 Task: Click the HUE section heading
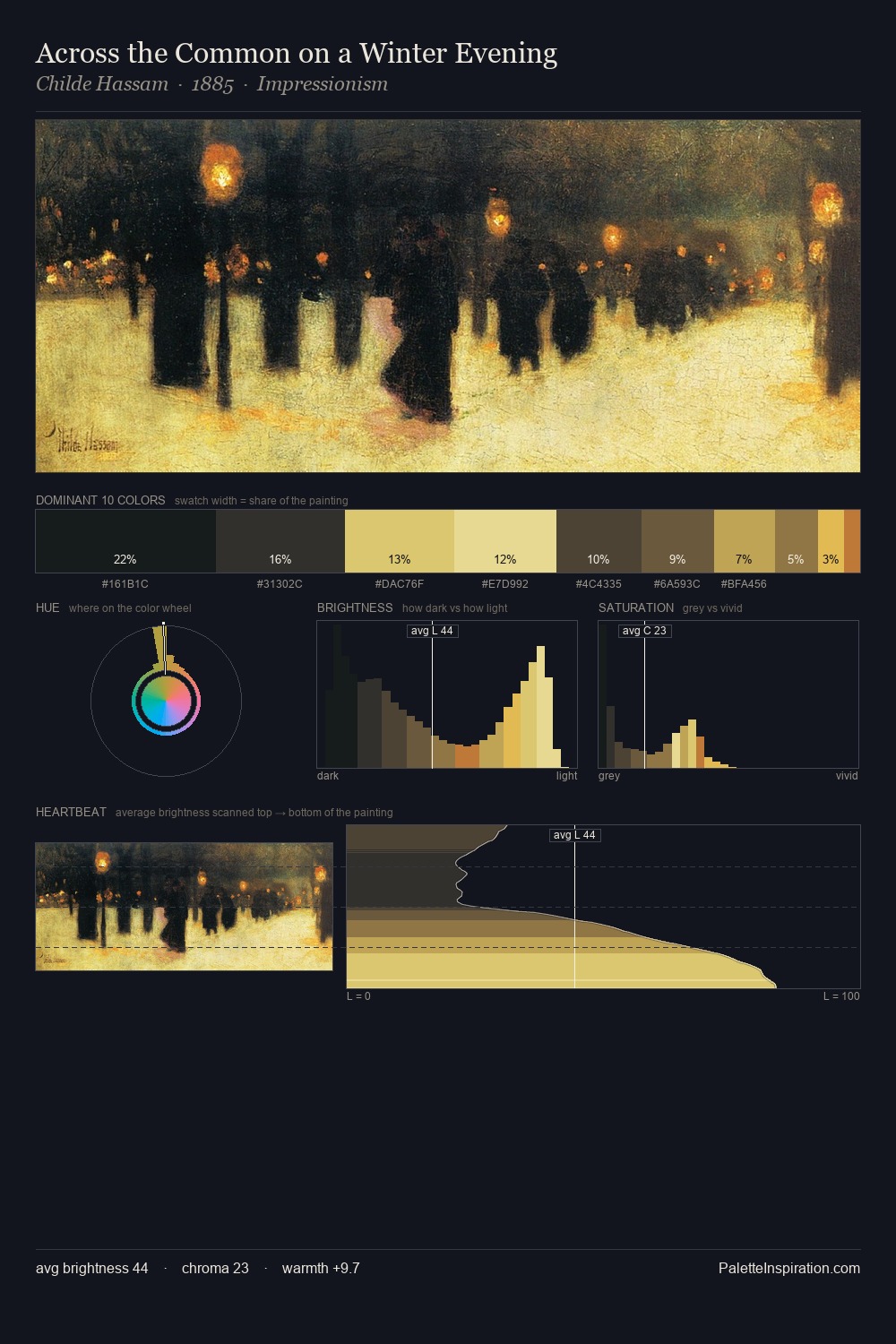pos(47,607)
